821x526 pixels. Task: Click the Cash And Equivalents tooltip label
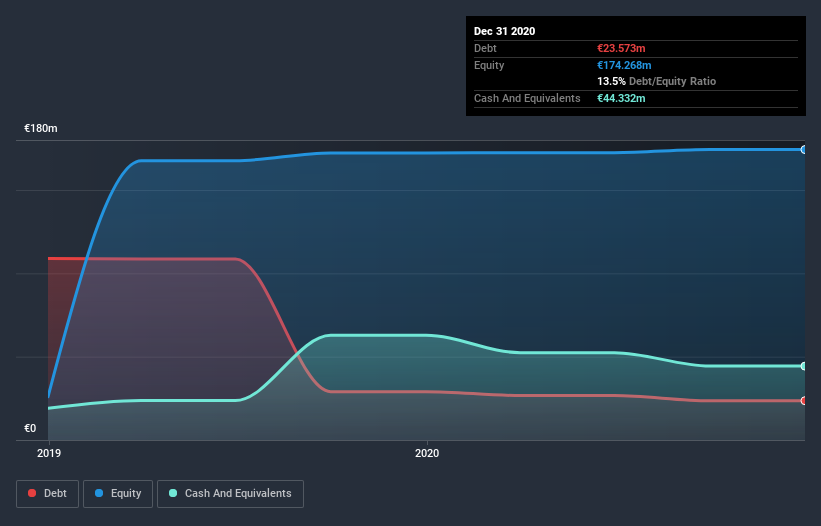pyautogui.click(x=527, y=98)
